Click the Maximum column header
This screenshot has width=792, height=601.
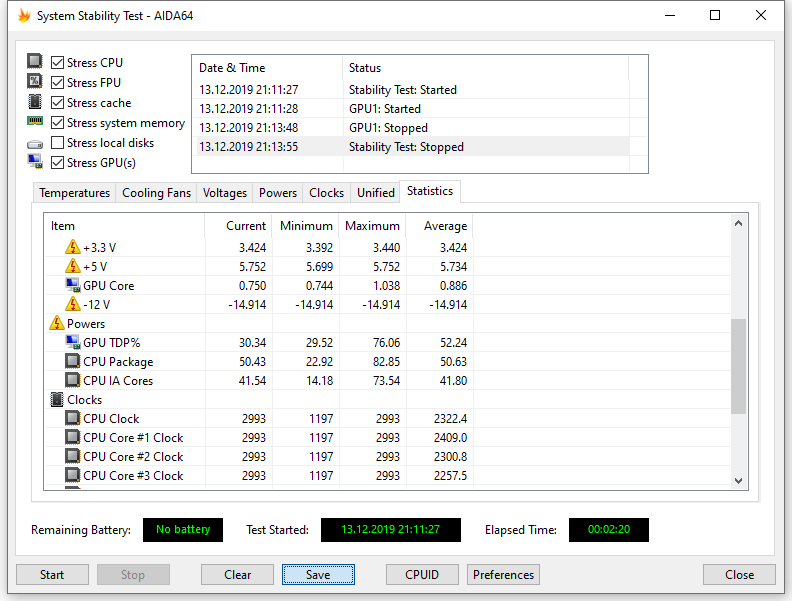click(373, 226)
